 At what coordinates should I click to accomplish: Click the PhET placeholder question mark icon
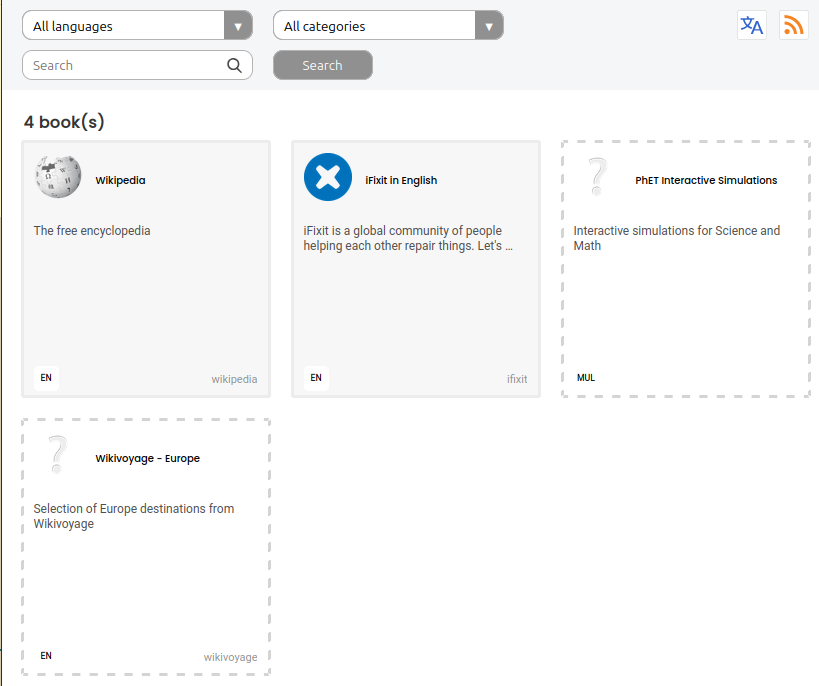(x=598, y=177)
